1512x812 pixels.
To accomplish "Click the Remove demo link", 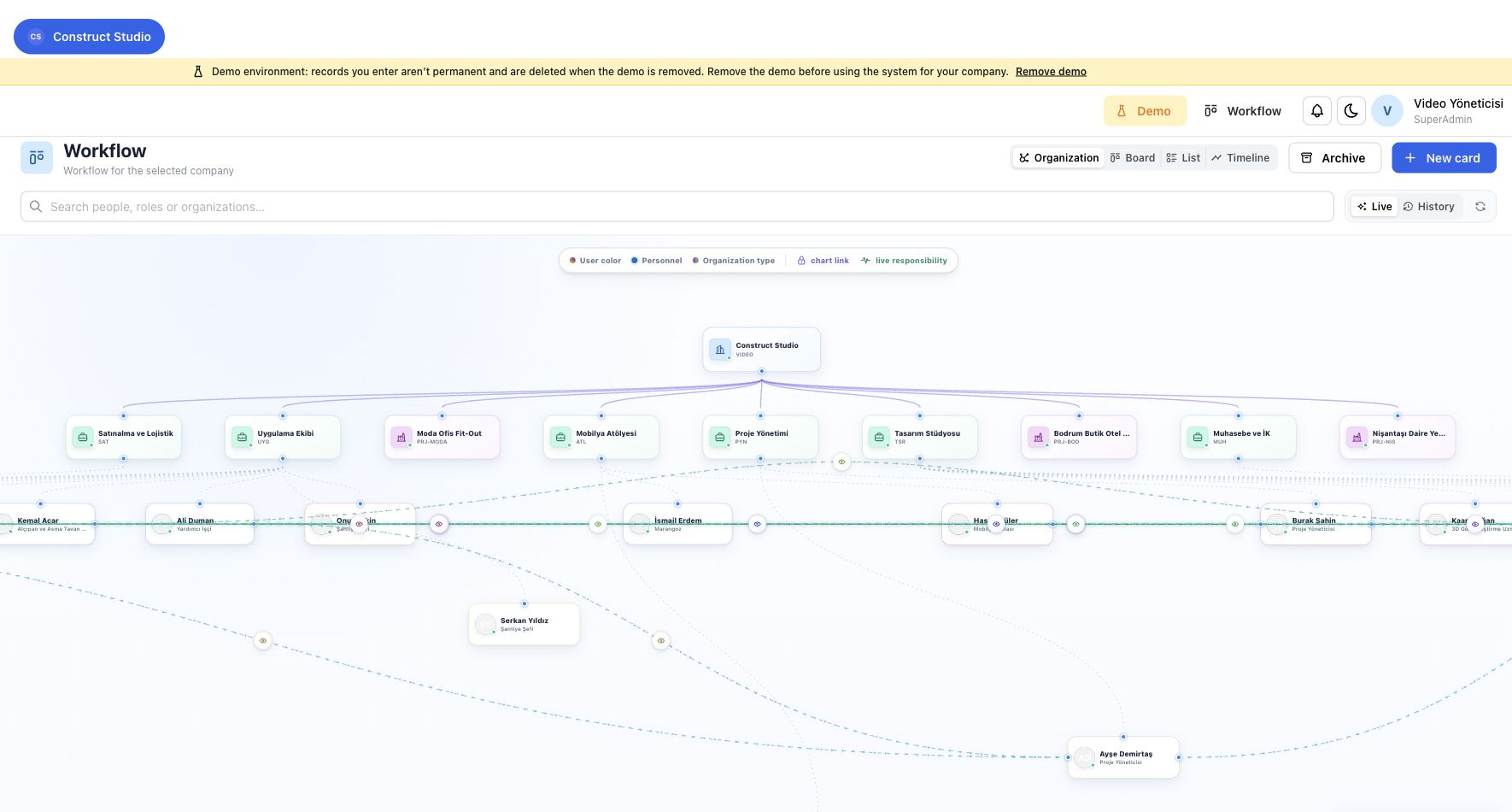I will [x=1051, y=72].
